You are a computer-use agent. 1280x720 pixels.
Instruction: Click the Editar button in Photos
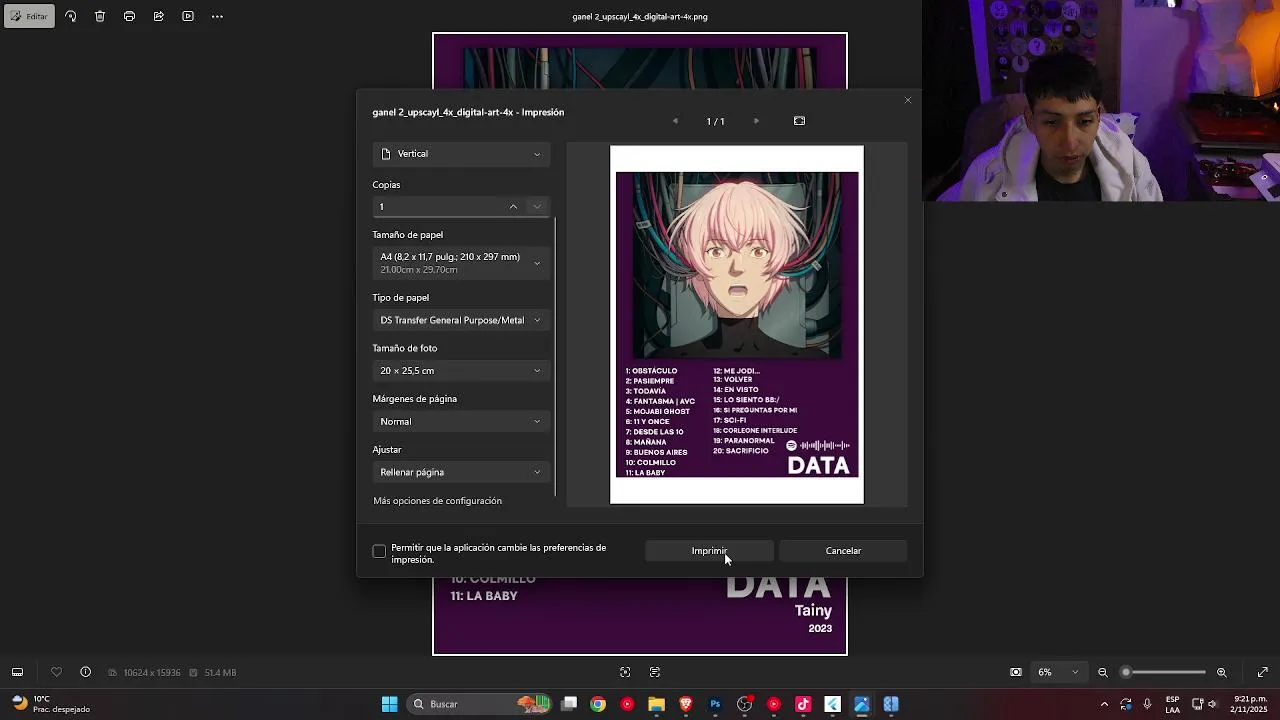pos(29,16)
